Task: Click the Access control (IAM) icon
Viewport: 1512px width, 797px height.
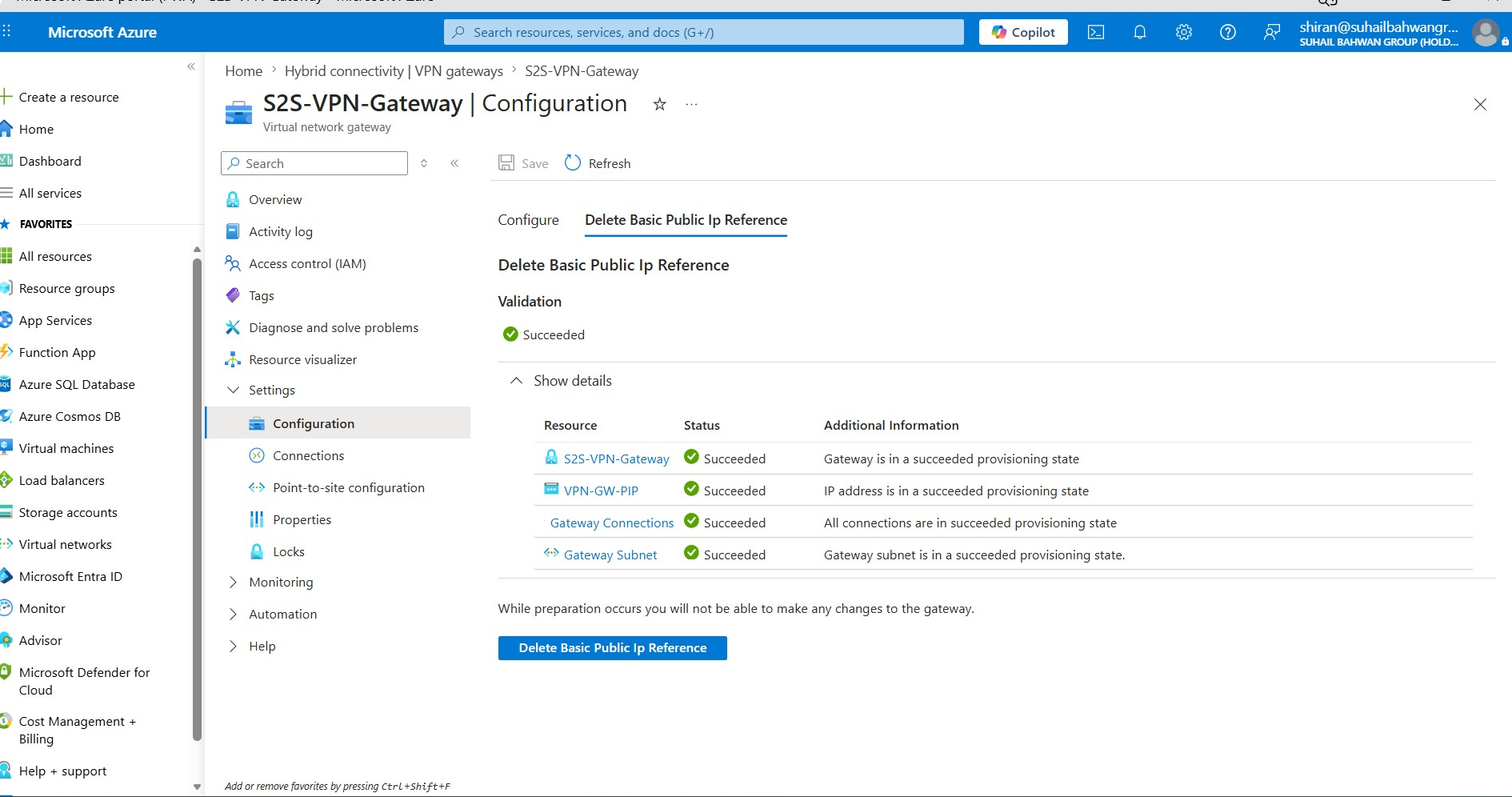Action: 233,263
